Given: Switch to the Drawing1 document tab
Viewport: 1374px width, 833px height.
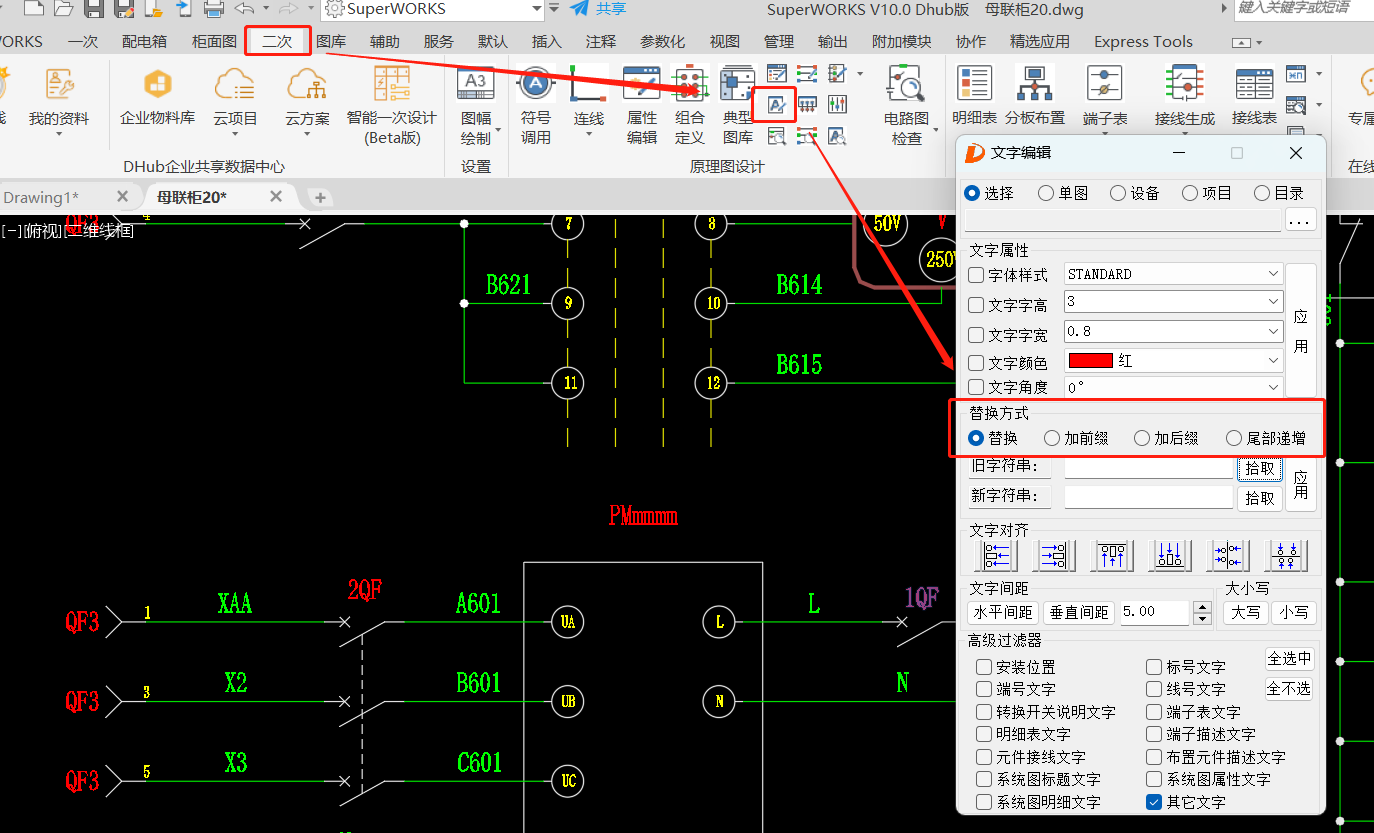Looking at the screenshot, I should pos(41,197).
